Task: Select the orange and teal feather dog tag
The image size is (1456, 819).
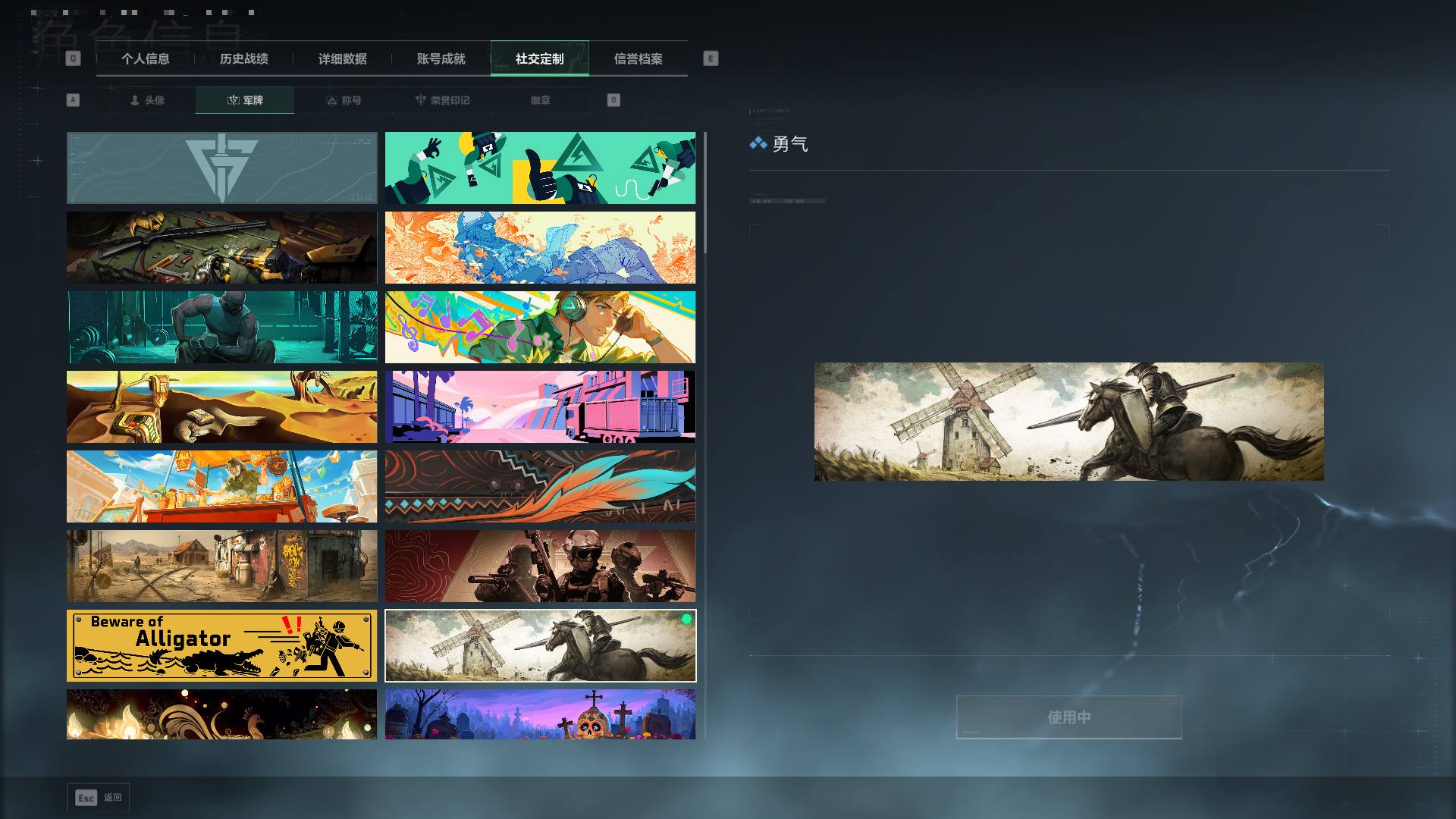Action: 540,487
